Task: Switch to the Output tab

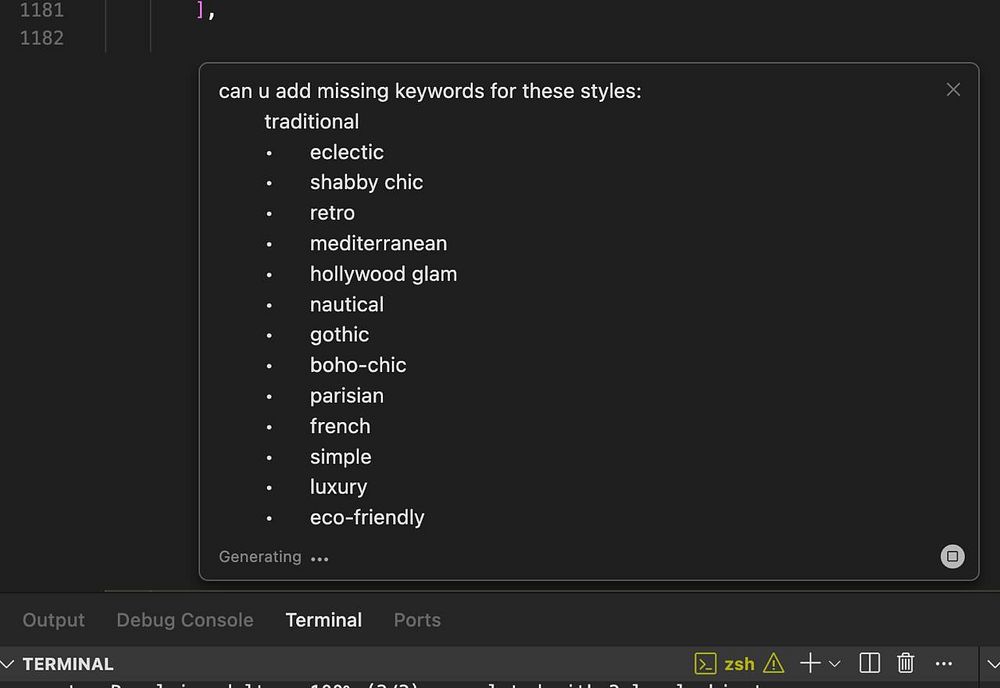Action: [x=54, y=620]
